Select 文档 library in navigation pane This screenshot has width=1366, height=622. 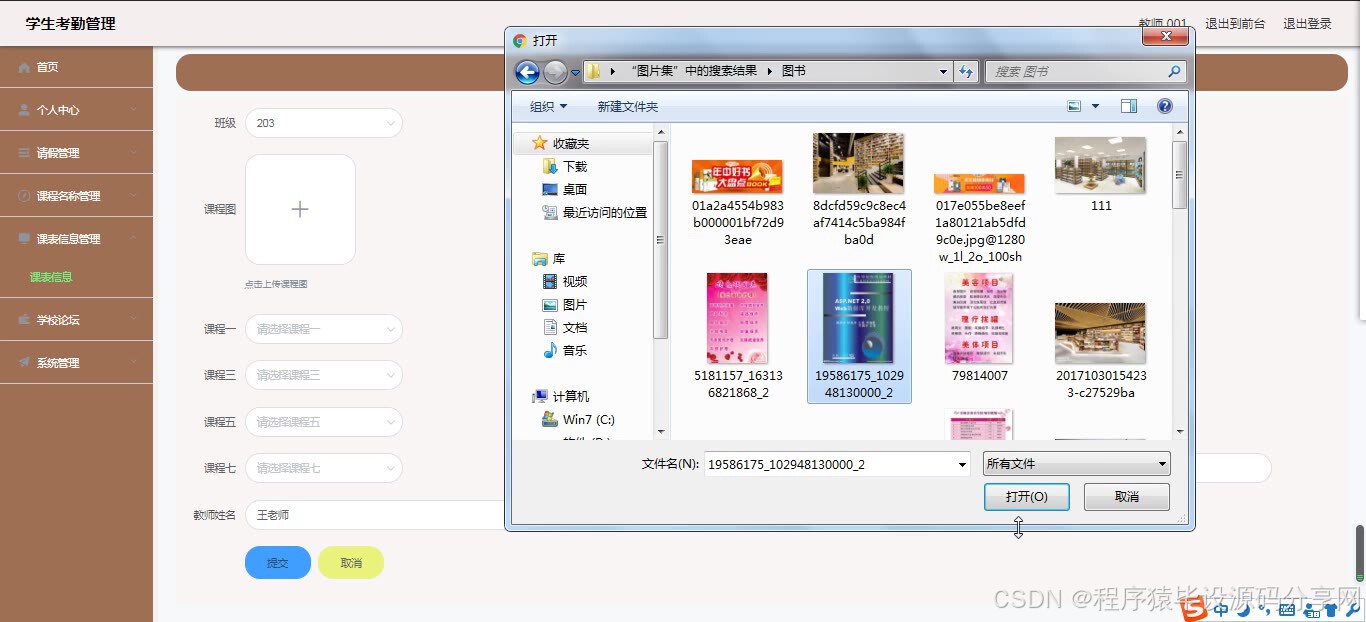(565, 327)
